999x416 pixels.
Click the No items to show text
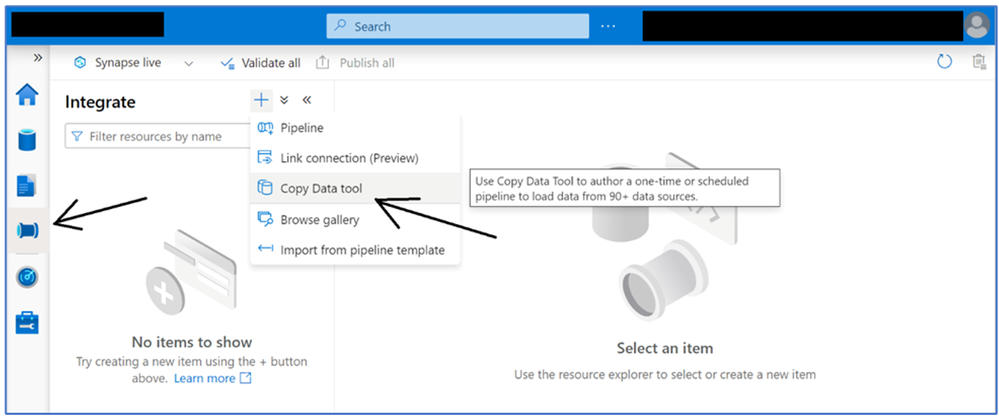[192, 342]
